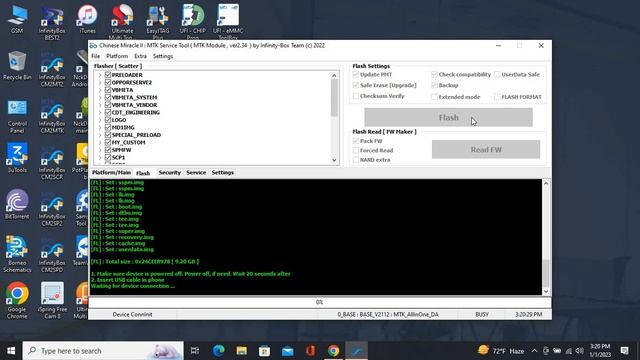Expand OPPORESERVE2 tree node

[x=100, y=82]
